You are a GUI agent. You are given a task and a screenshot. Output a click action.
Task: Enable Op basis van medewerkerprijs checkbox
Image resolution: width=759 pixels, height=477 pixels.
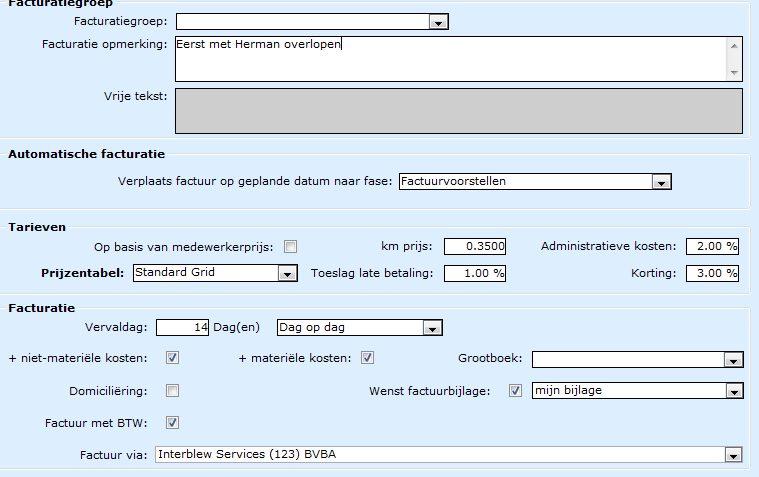coord(291,247)
